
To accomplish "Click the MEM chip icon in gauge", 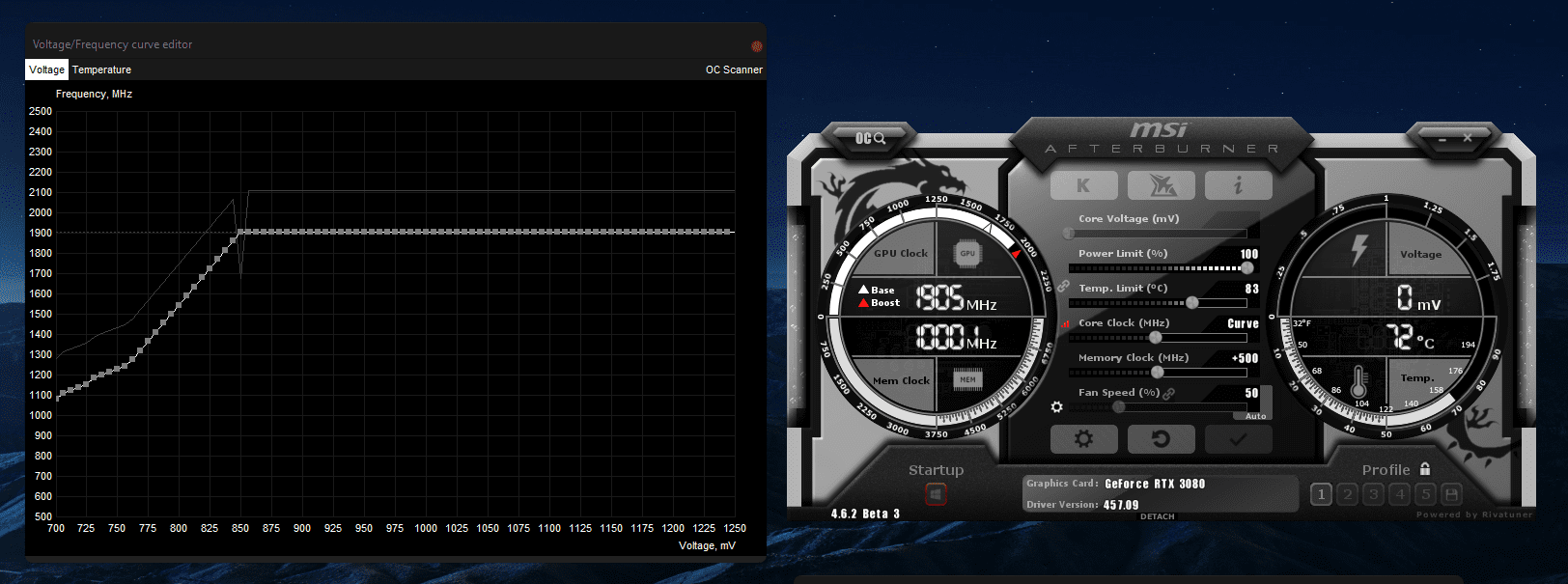I will tap(967, 379).
